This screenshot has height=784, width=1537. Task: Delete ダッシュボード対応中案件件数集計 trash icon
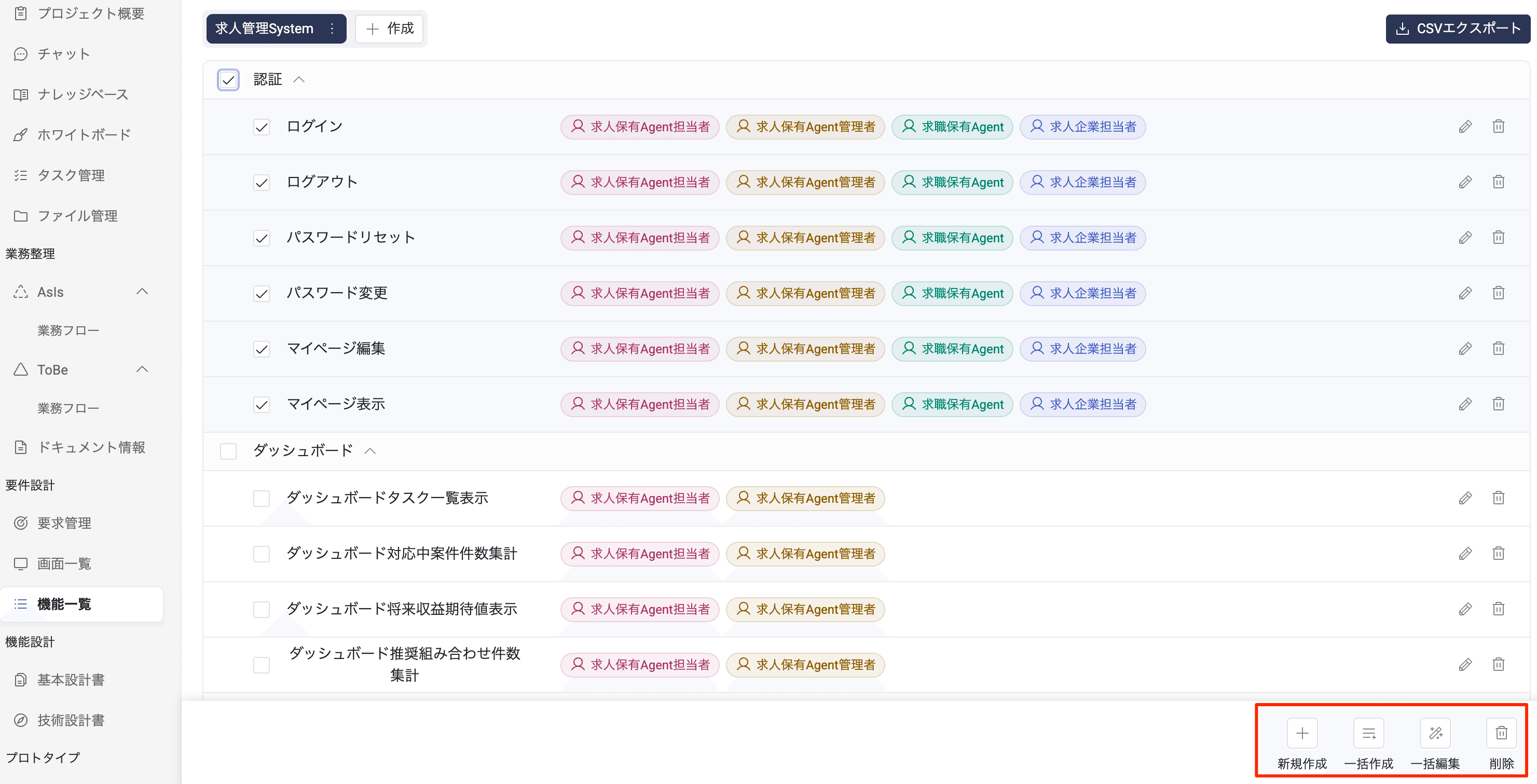(x=1498, y=553)
